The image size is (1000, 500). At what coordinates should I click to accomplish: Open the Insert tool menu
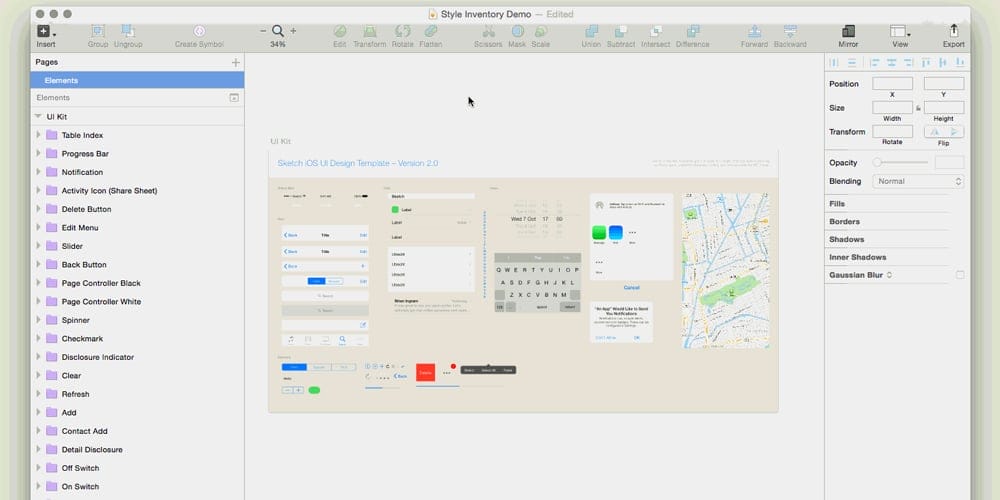point(45,31)
